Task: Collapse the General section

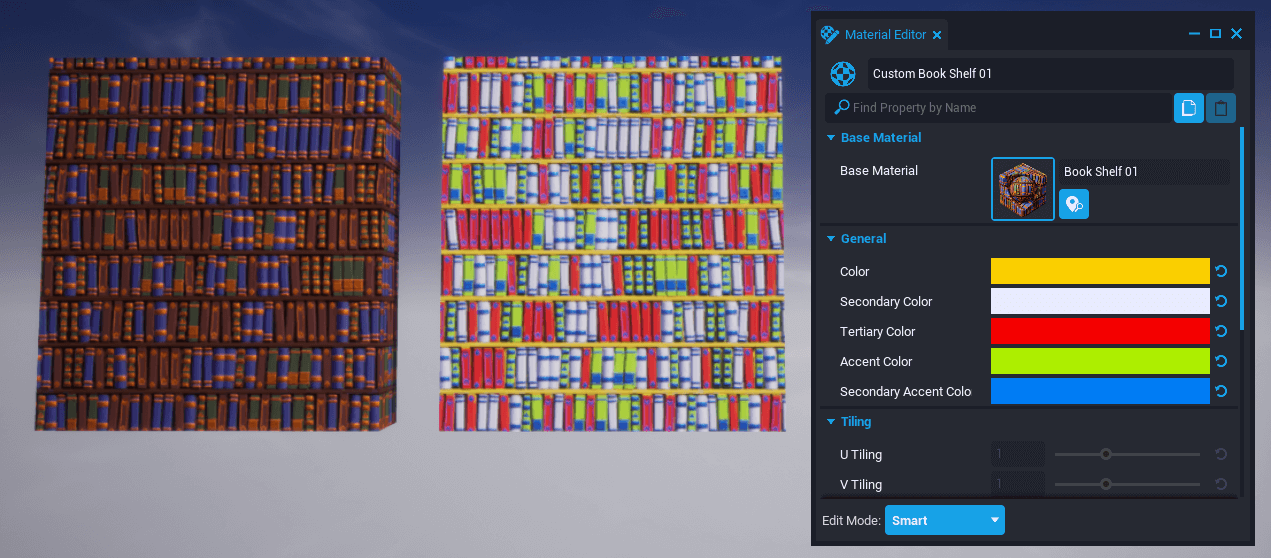Action: pyautogui.click(x=831, y=239)
